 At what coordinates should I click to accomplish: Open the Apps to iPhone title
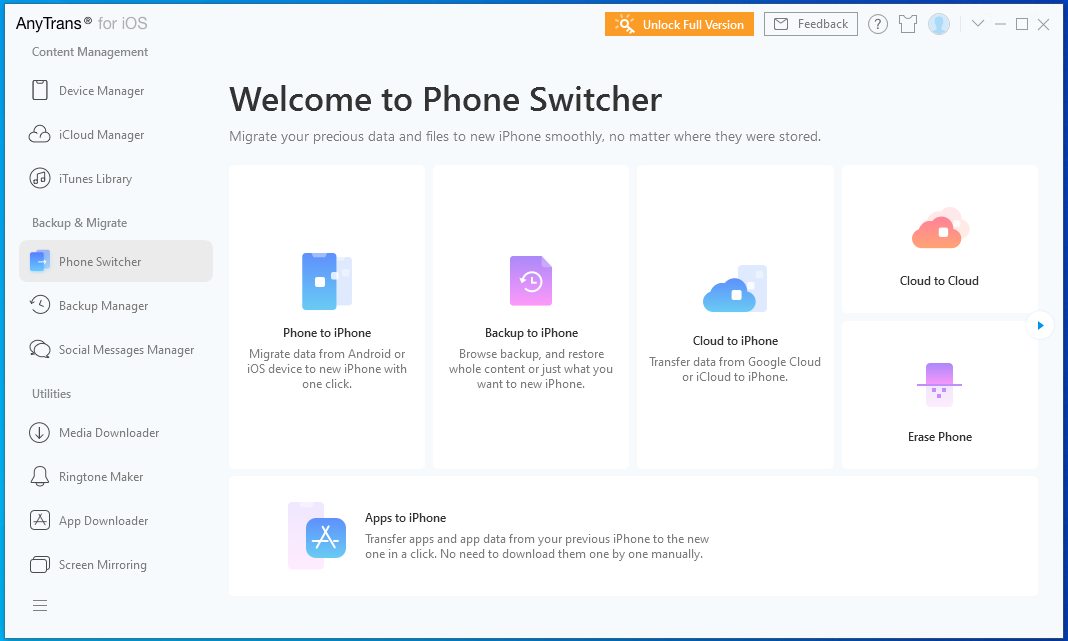(x=405, y=518)
